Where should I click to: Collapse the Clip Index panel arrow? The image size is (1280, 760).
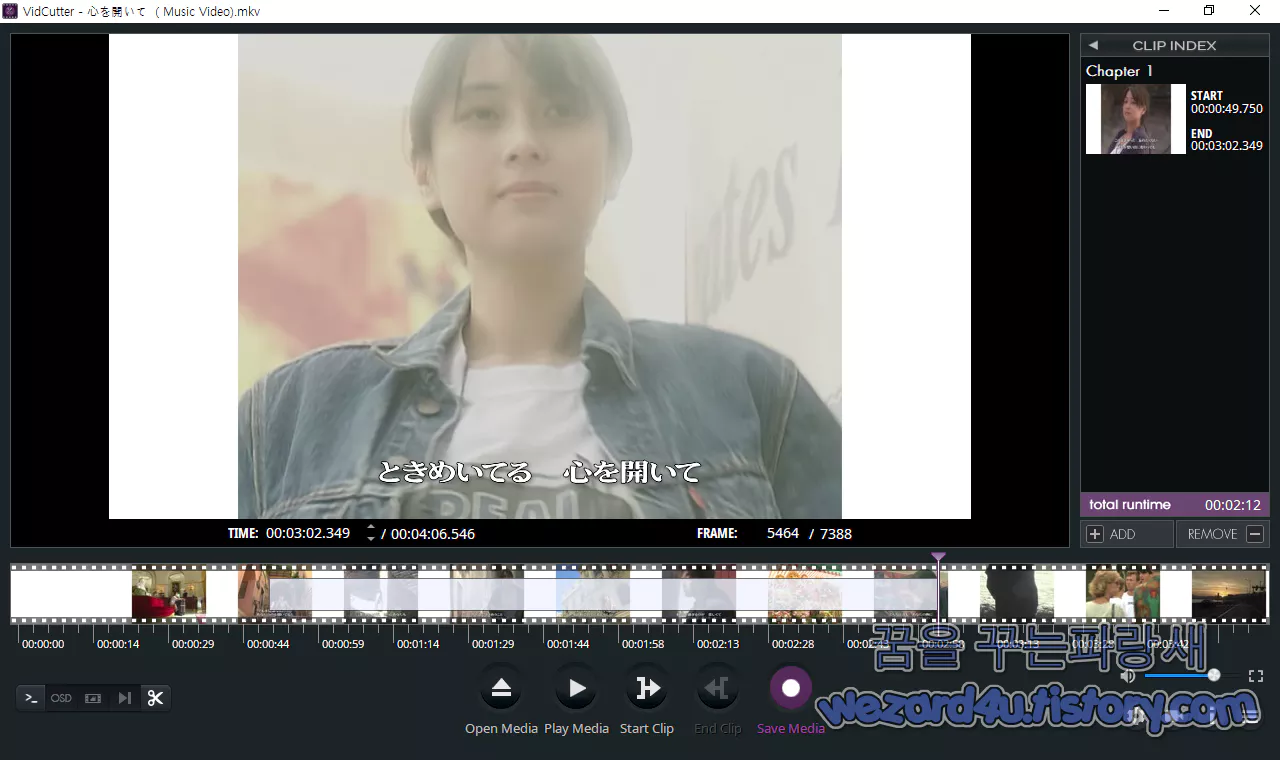click(1093, 45)
